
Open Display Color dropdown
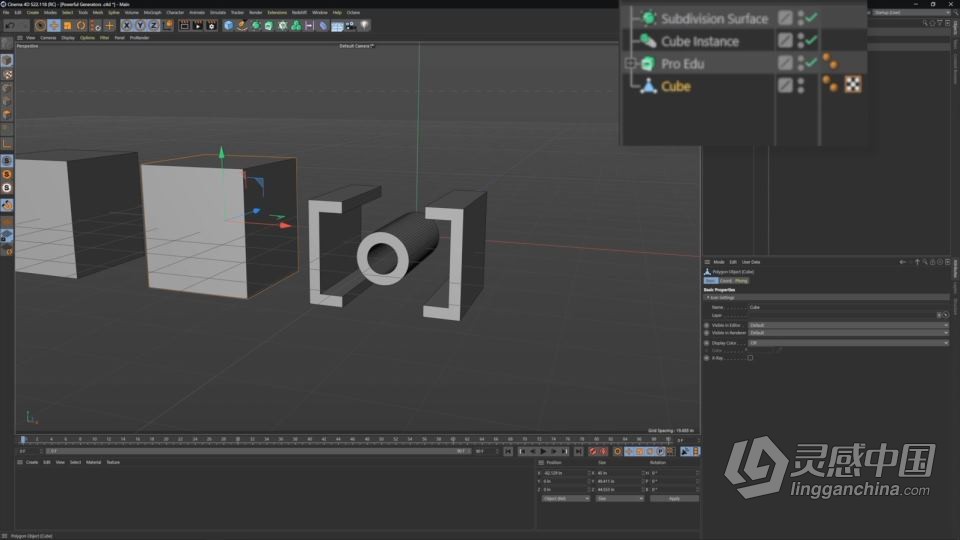pyautogui.click(x=848, y=343)
